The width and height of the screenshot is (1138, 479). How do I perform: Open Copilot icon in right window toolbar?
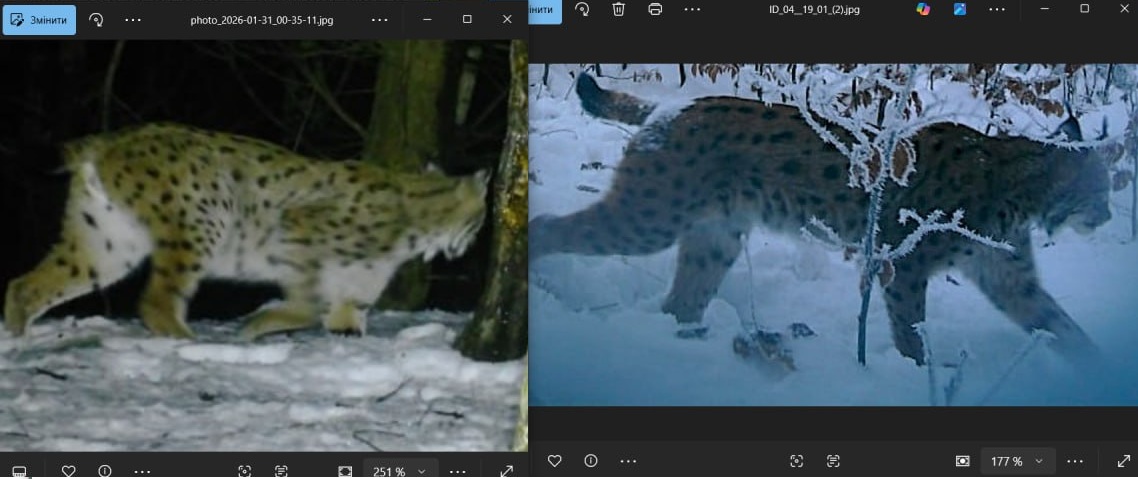(923, 9)
